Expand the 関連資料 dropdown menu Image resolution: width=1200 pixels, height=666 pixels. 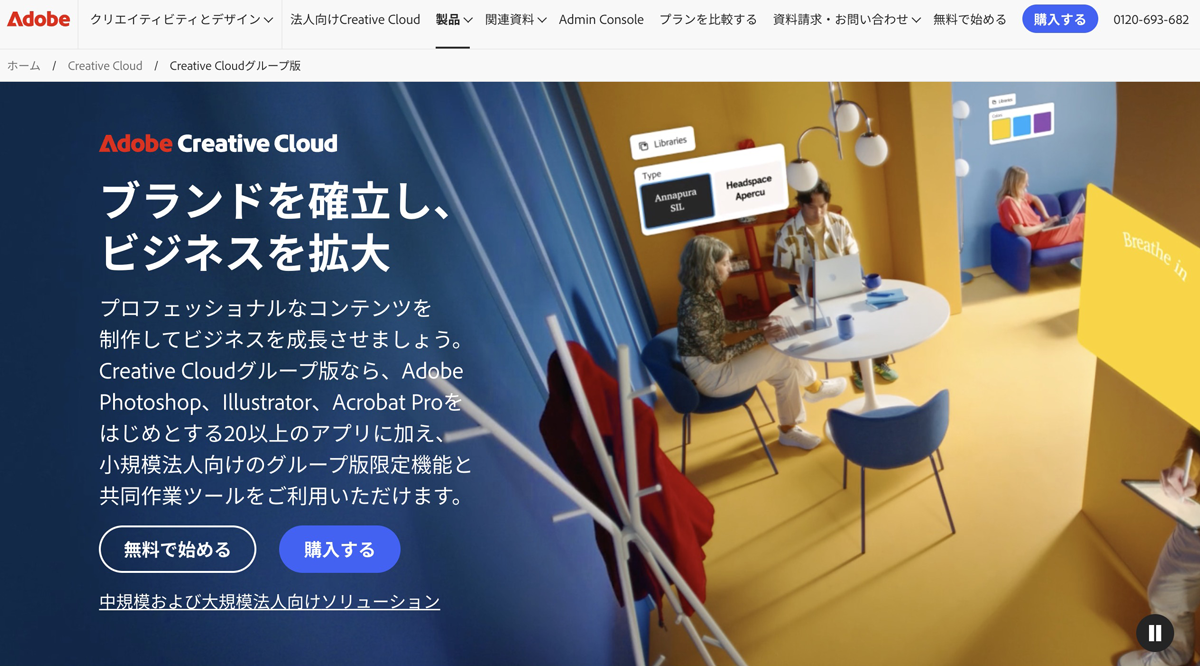coord(515,19)
